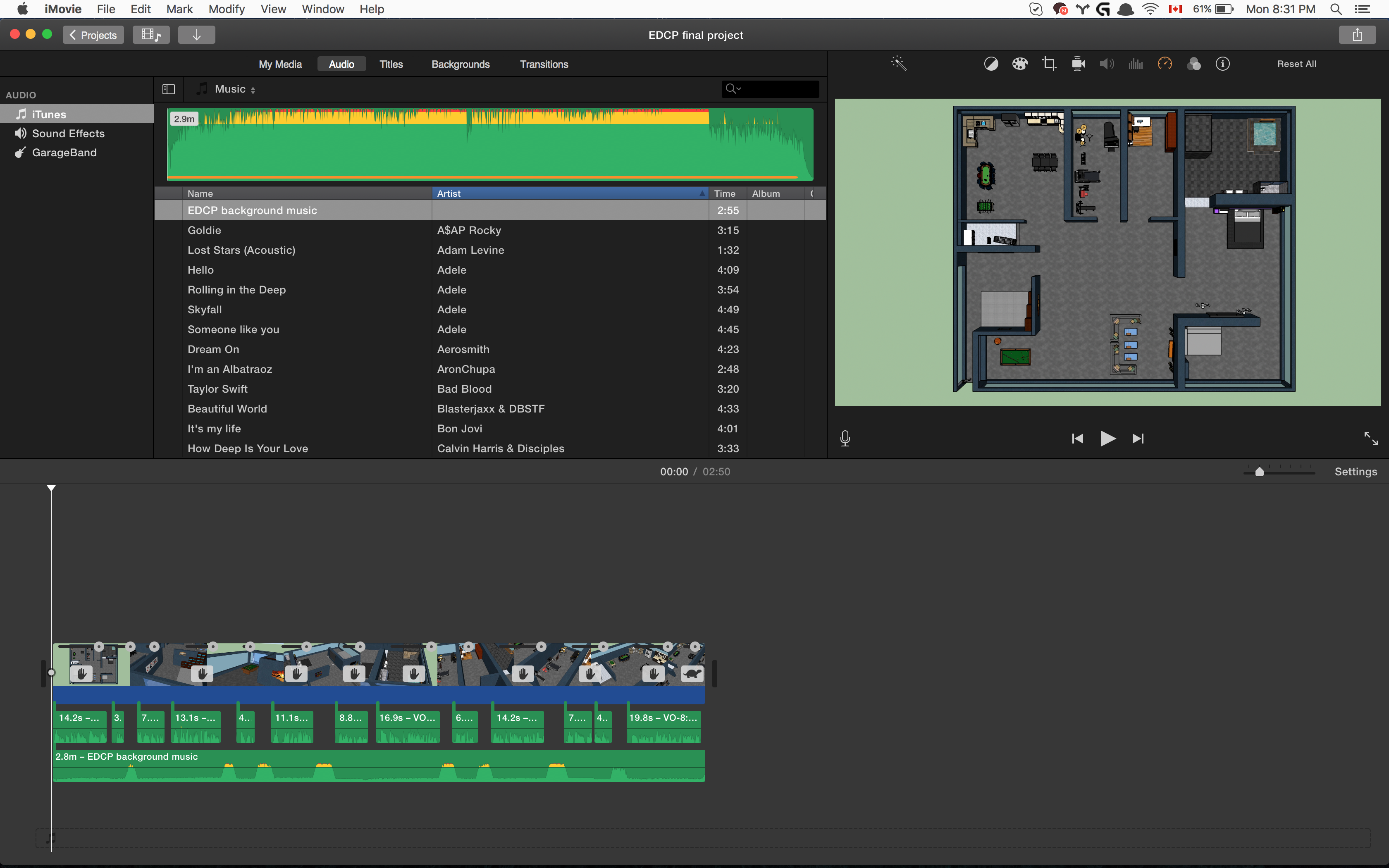Click the playhead marker at timeline start
Screen dimensions: 1389x868
pyautogui.click(x=51, y=488)
